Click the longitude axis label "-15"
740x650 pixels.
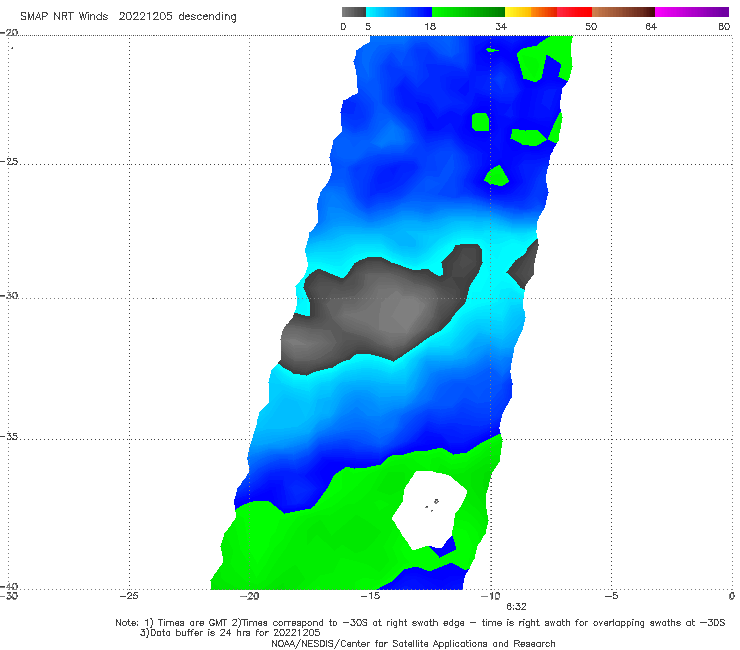370,596
